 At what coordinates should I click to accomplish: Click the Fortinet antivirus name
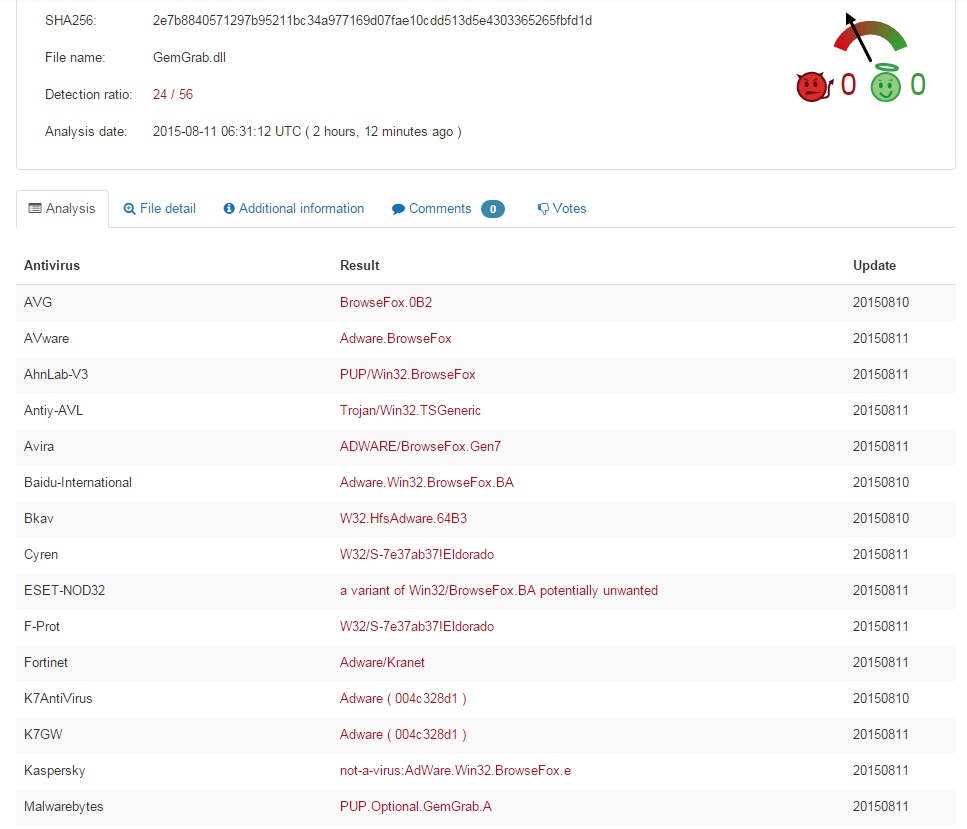click(x=46, y=662)
